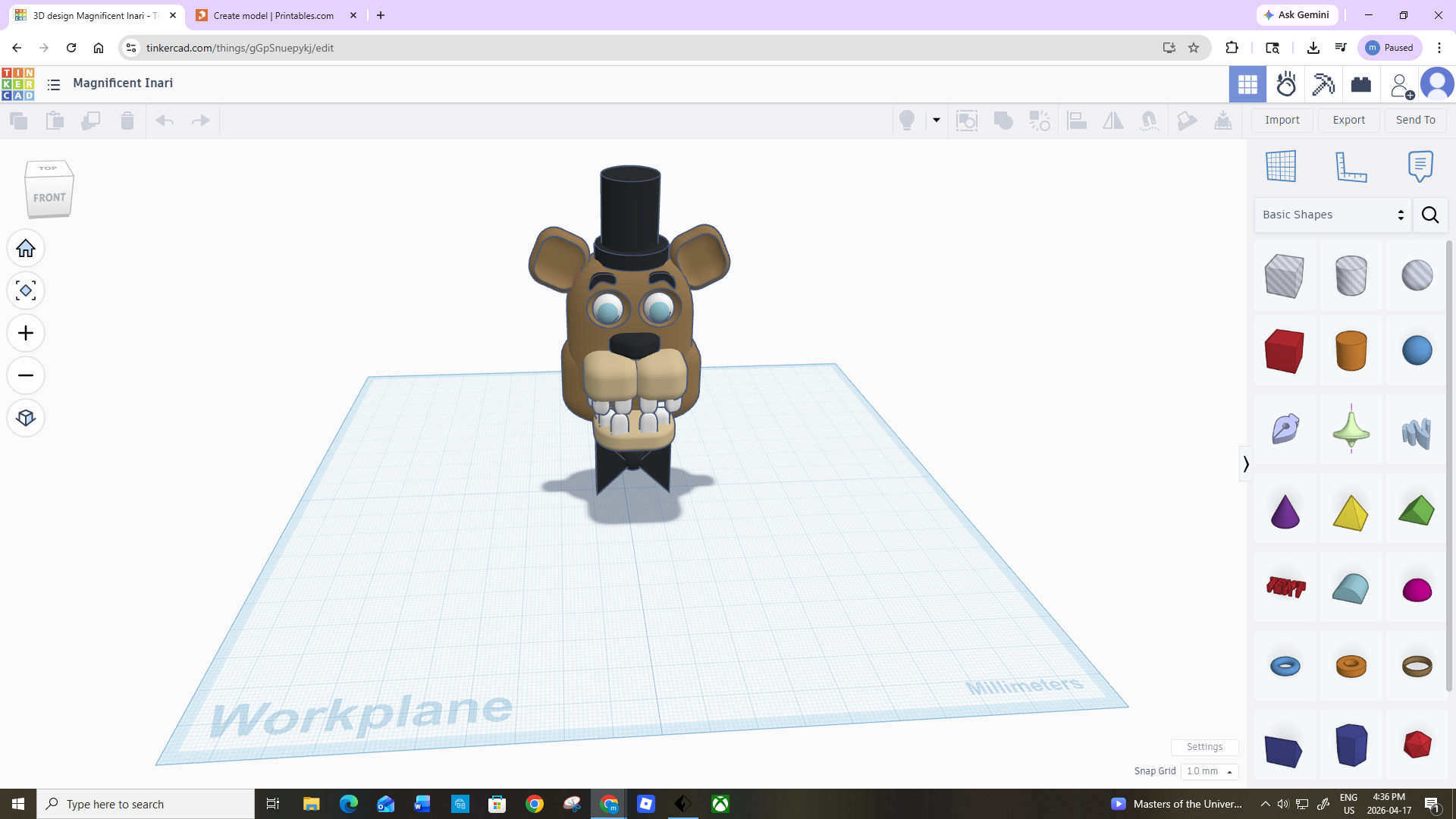Open the Blocks pickaxe mode

[1323, 84]
